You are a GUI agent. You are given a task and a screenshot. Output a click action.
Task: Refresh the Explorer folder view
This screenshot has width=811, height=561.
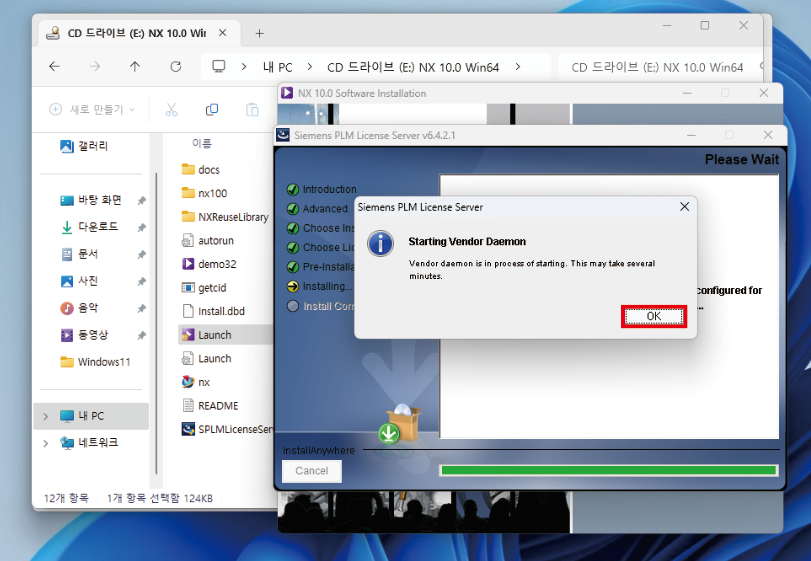(x=176, y=66)
